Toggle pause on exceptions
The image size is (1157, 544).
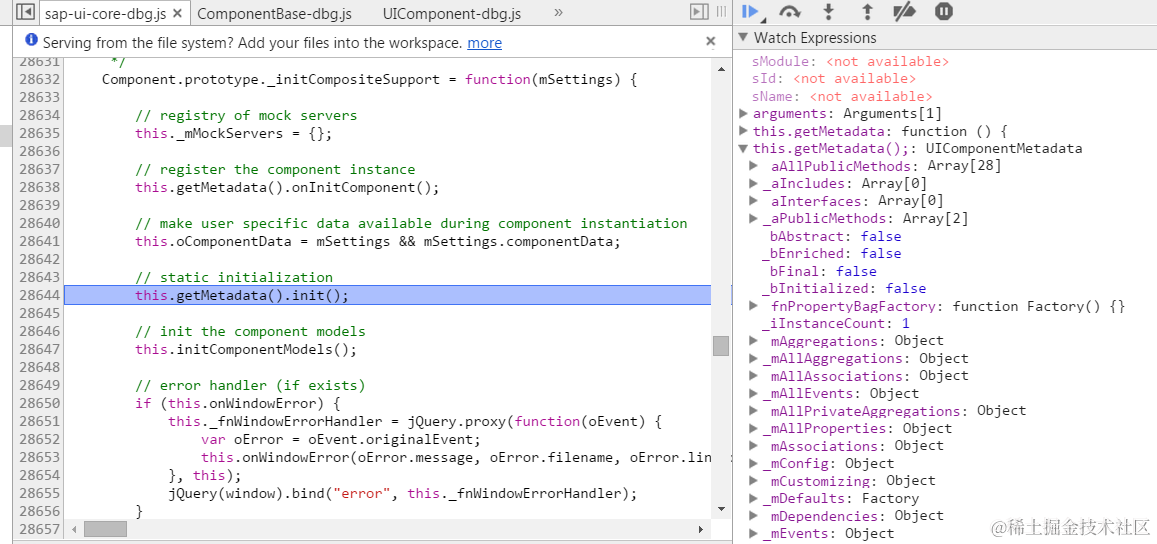point(944,11)
